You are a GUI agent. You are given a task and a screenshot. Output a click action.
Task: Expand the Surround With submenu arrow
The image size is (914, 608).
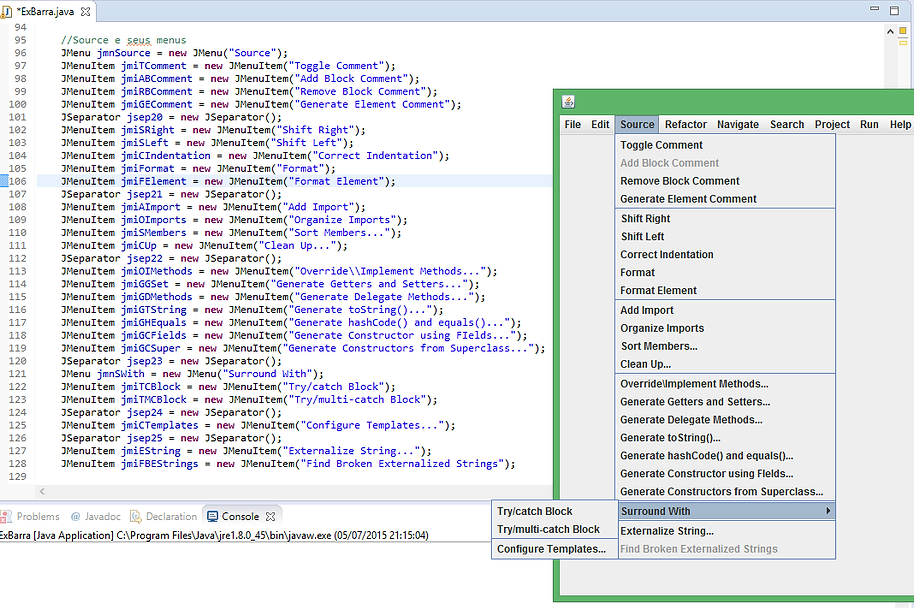pos(828,511)
